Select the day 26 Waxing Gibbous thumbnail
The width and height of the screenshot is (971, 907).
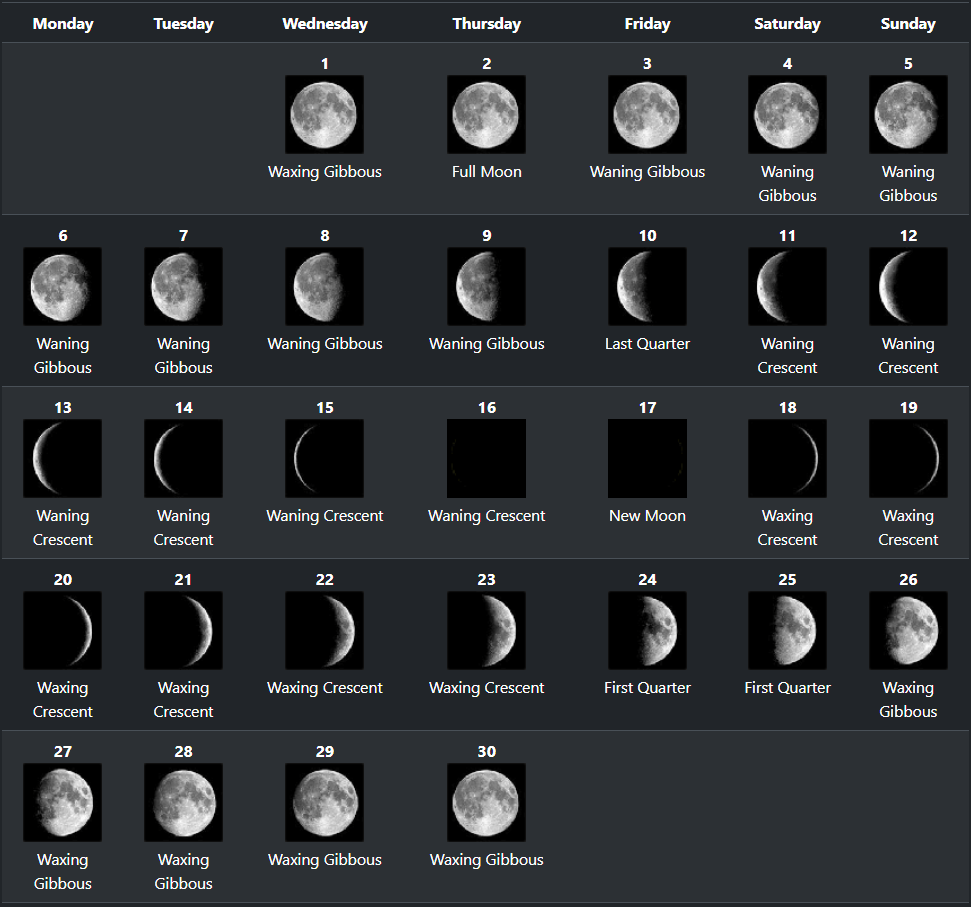click(908, 631)
